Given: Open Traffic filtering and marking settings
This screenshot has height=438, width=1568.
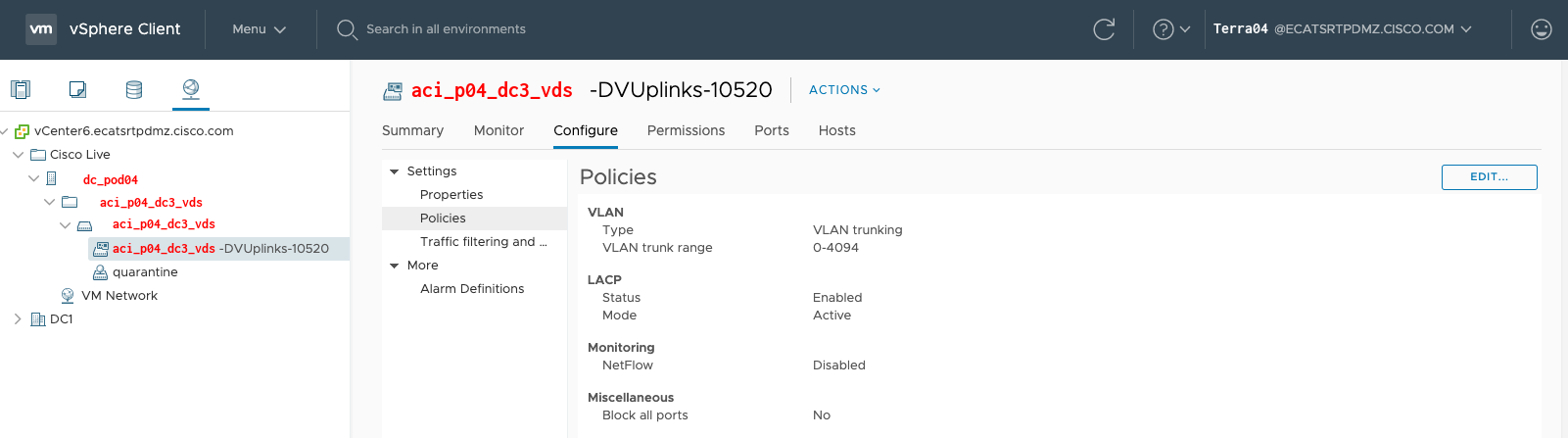Looking at the screenshot, I should point(484,242).
